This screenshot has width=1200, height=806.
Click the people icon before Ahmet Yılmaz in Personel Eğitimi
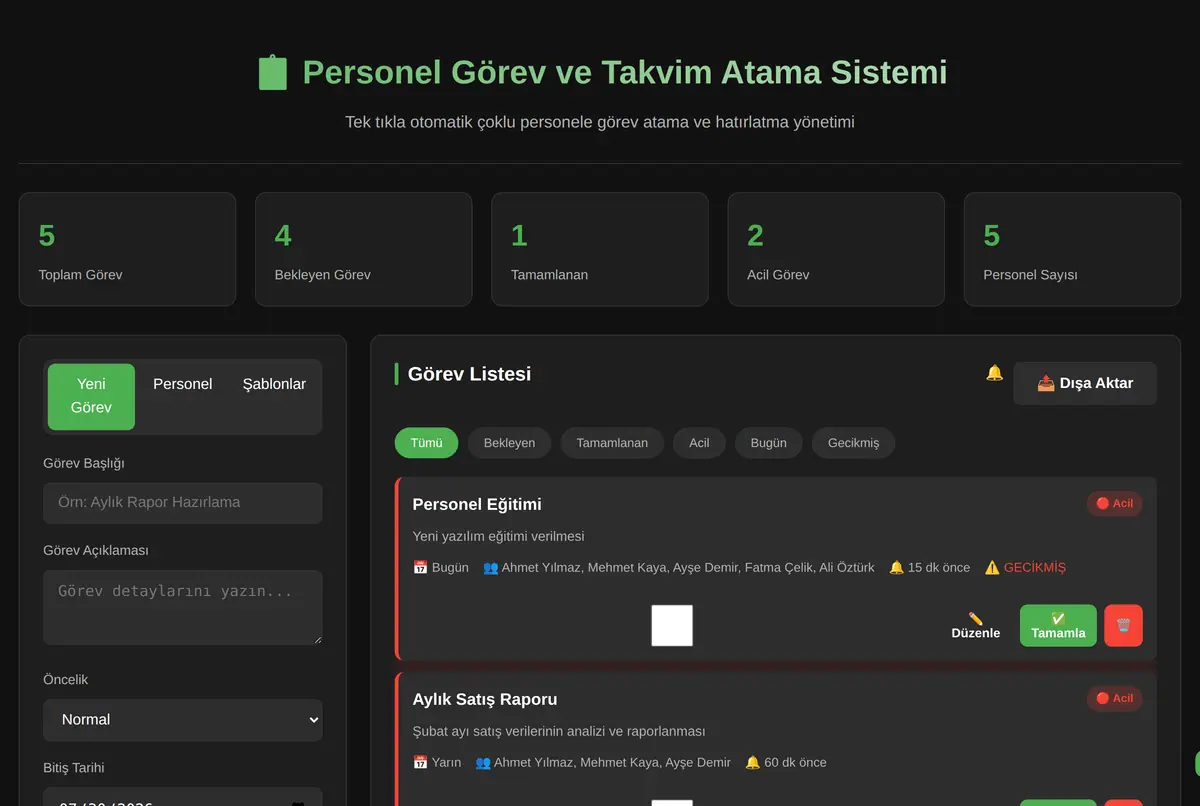click(x=490, y=567)
